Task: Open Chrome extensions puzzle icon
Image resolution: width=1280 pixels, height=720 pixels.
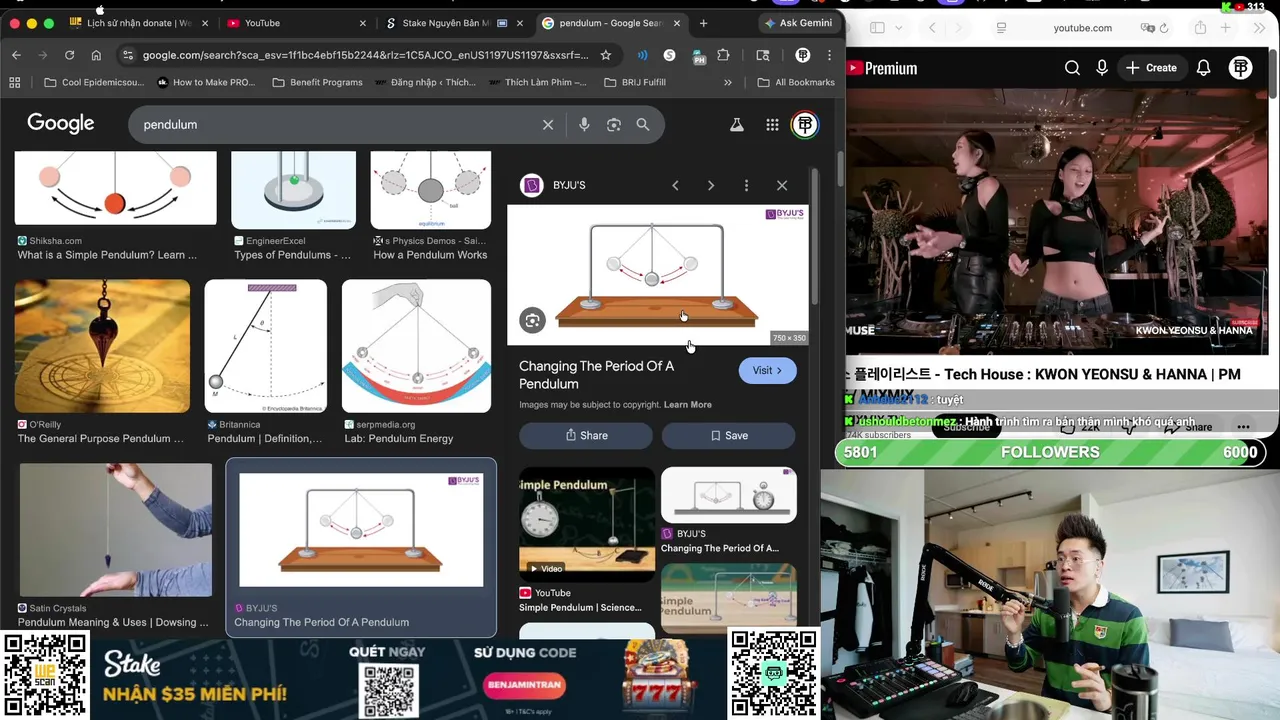Action: click(x=723, y=55)
